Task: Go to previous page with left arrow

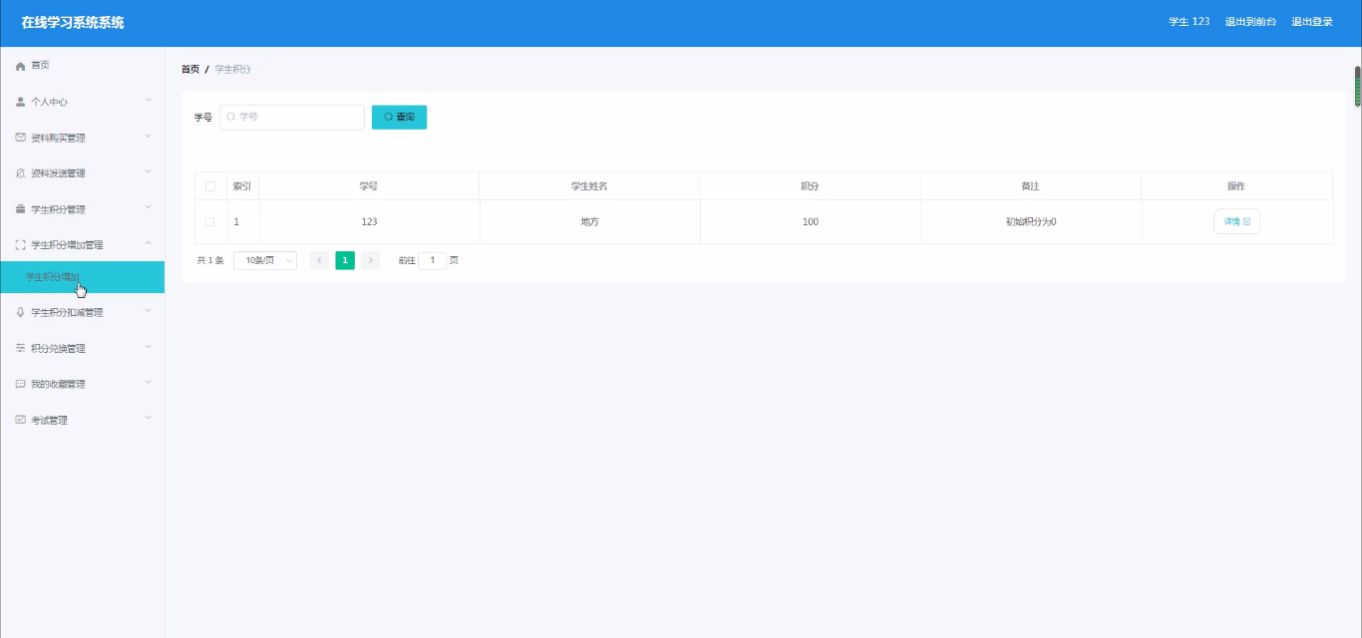Action: (319, 260)
